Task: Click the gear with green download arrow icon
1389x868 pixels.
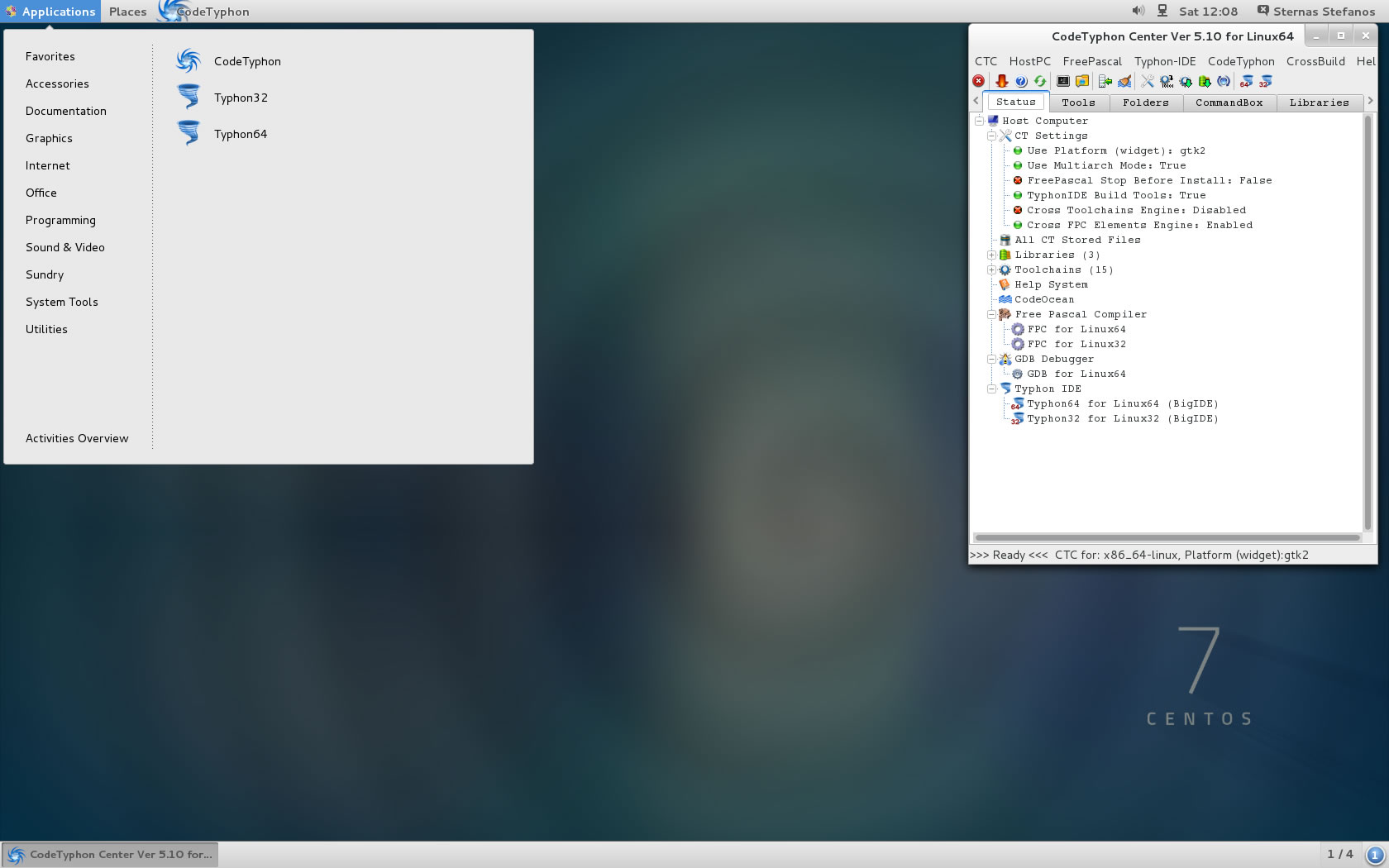Action: point(1186,81)
